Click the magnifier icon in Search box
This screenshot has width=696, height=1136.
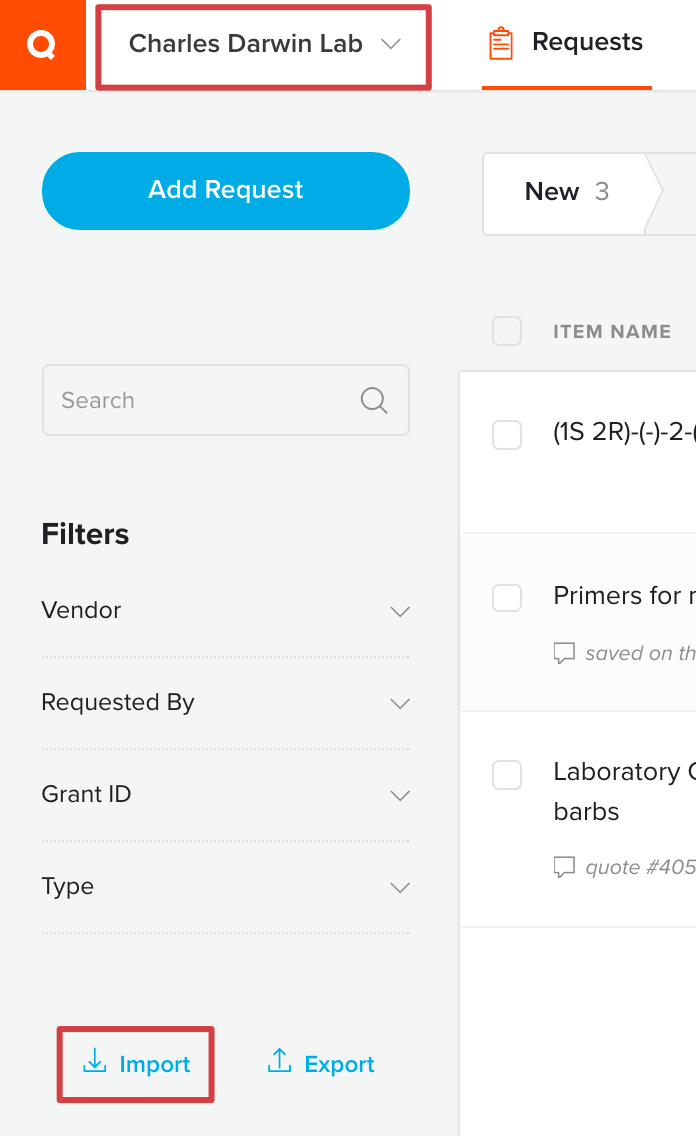pyautogui.click(x=374, y=400)
